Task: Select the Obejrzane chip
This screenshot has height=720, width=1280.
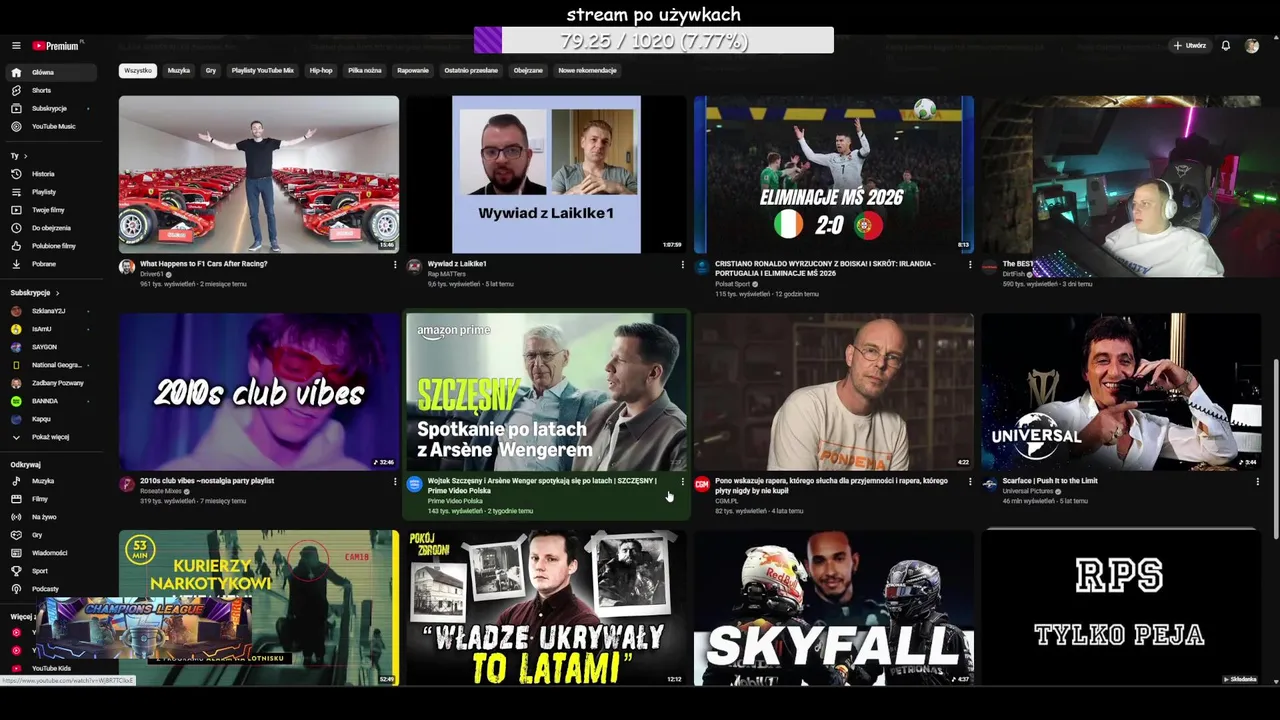Action: 528,71
